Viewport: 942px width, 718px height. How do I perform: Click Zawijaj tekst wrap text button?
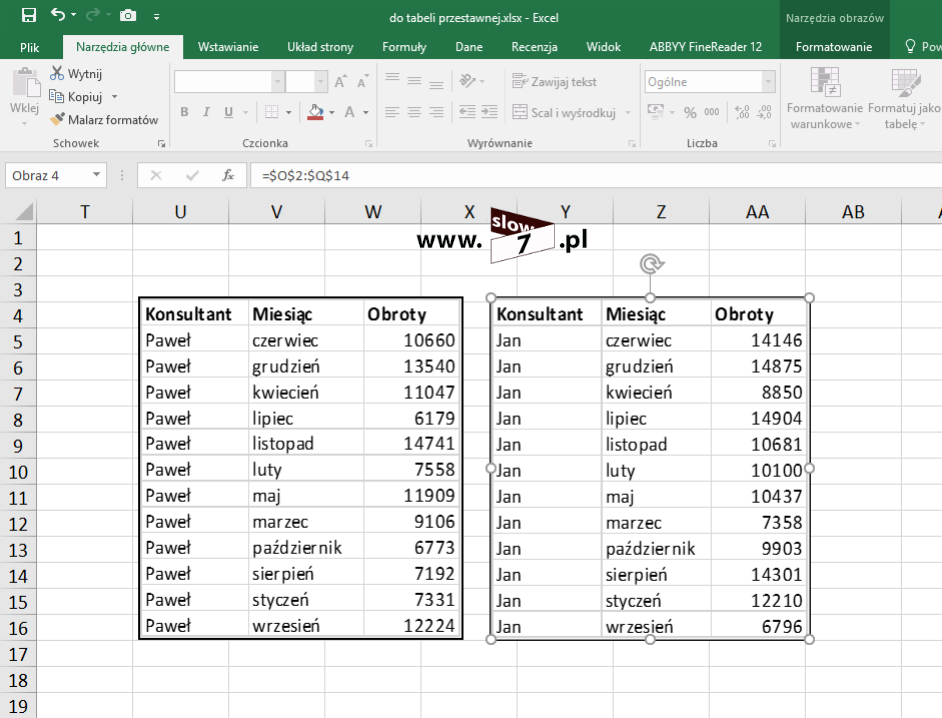tap(555, 82)
